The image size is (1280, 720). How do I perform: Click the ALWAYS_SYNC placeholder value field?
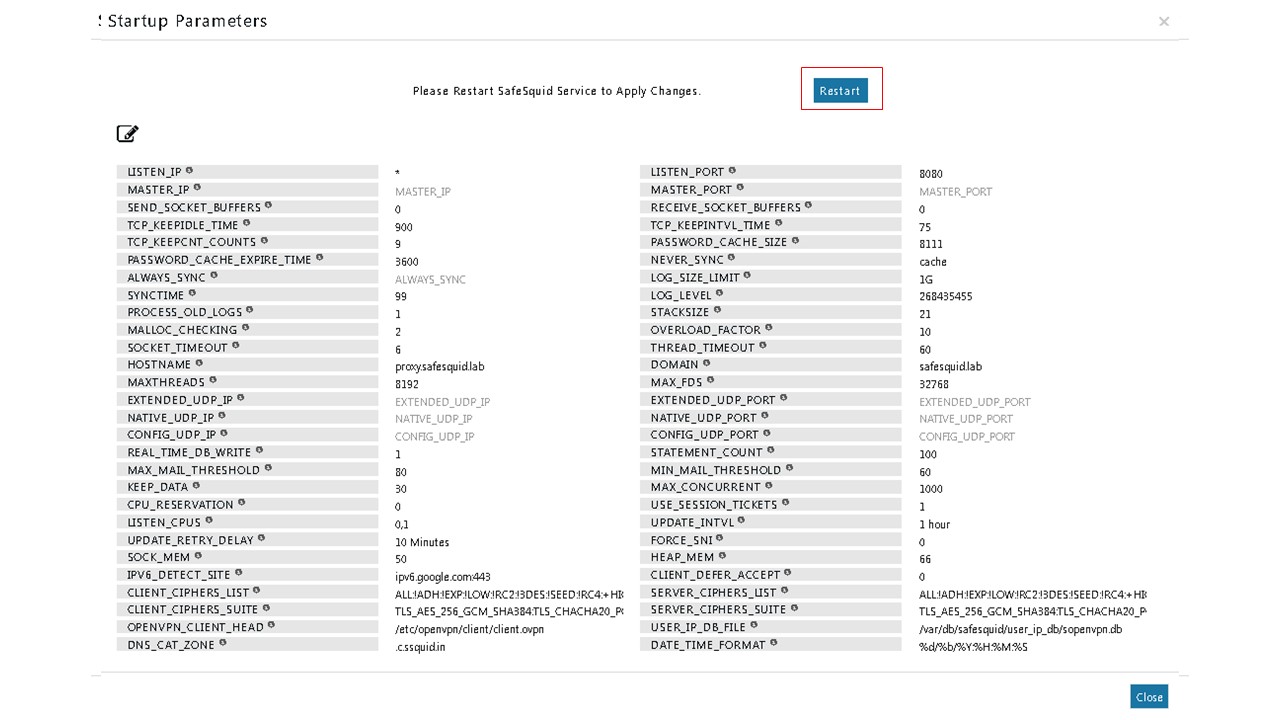coord(430,279)
